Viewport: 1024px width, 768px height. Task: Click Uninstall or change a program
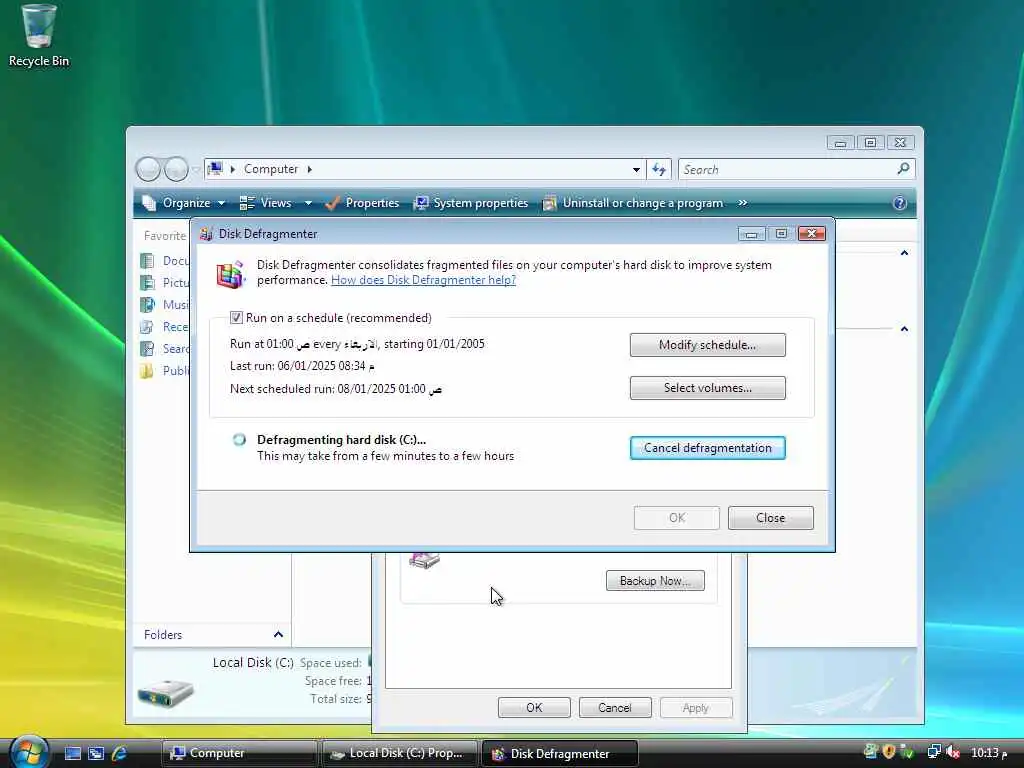(x=633, y=203)
